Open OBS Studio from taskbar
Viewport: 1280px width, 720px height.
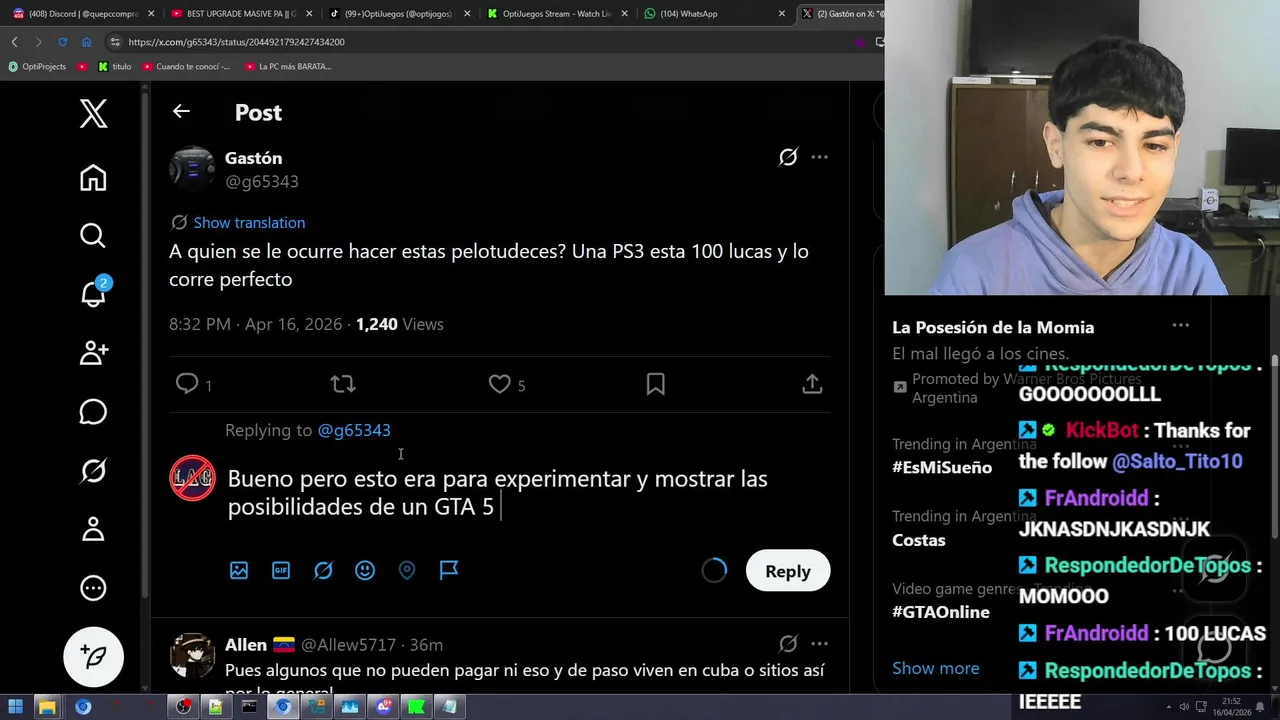tap(183, 707)
